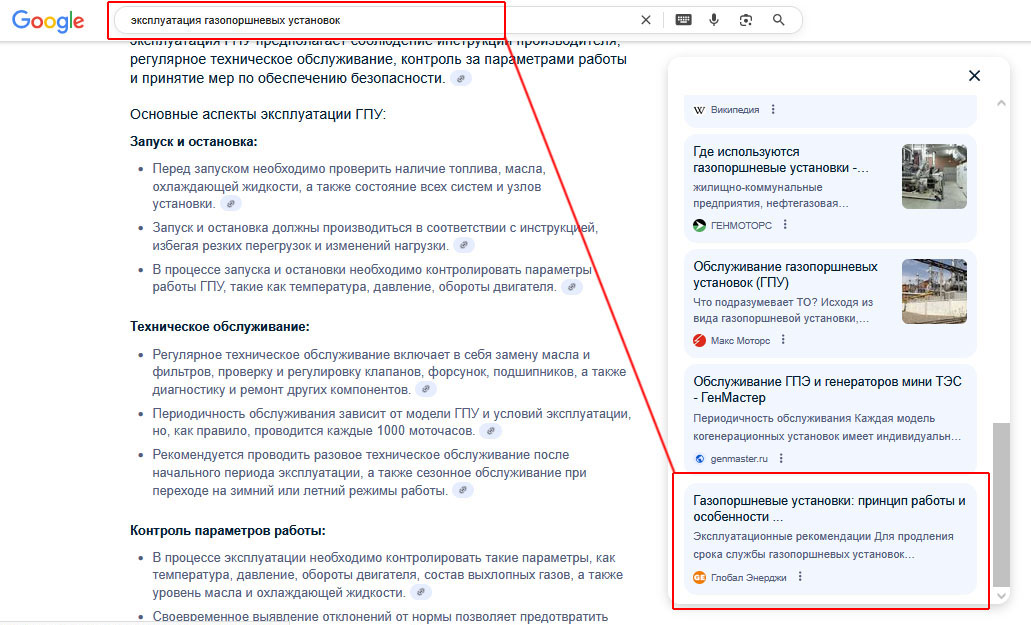This screenshot has width=1031, height=625.
Task: Open source link after 'систем и узлов установки'
Action: click(231, 204)
